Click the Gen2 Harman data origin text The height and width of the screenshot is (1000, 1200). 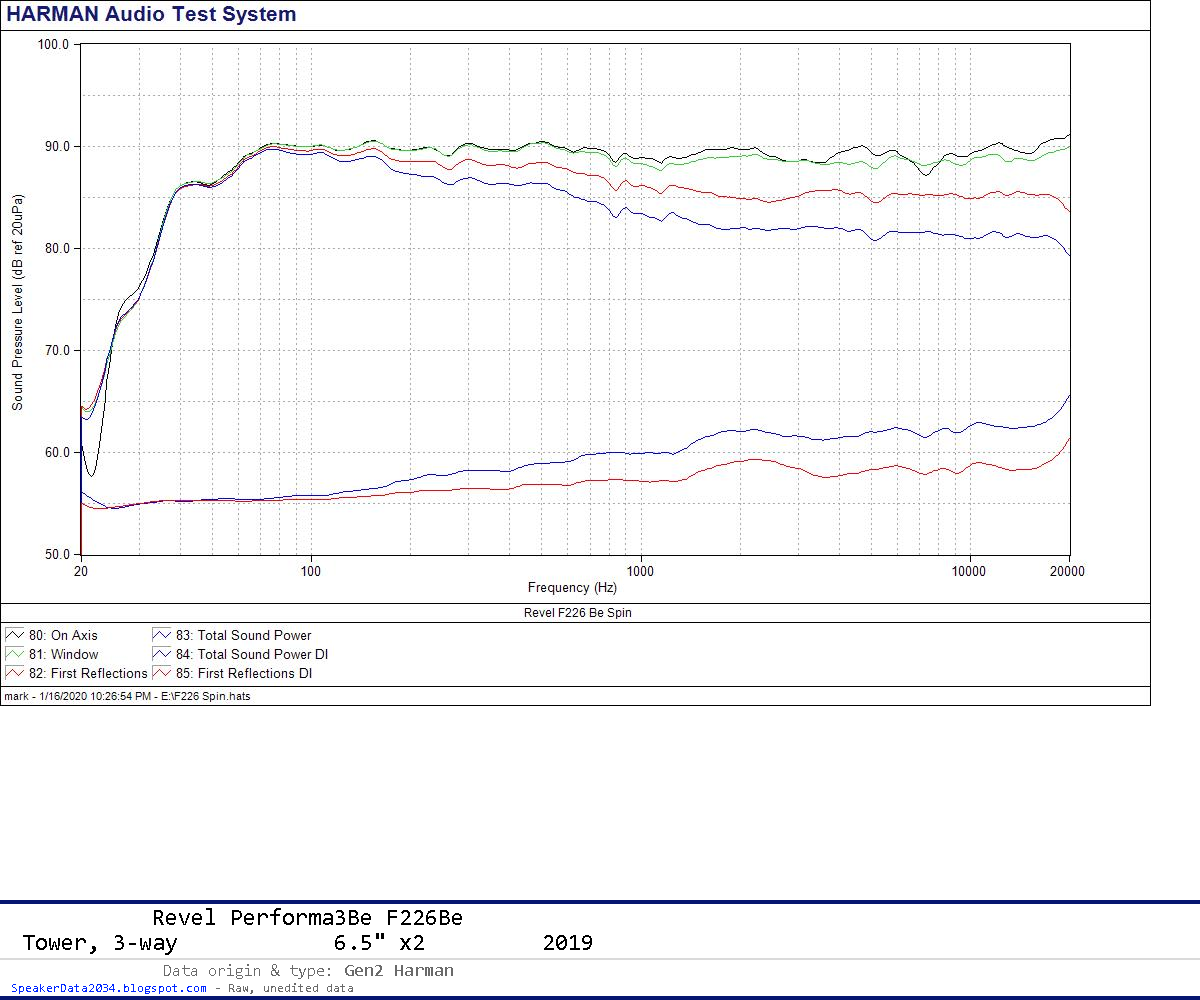tap(398, 969)
